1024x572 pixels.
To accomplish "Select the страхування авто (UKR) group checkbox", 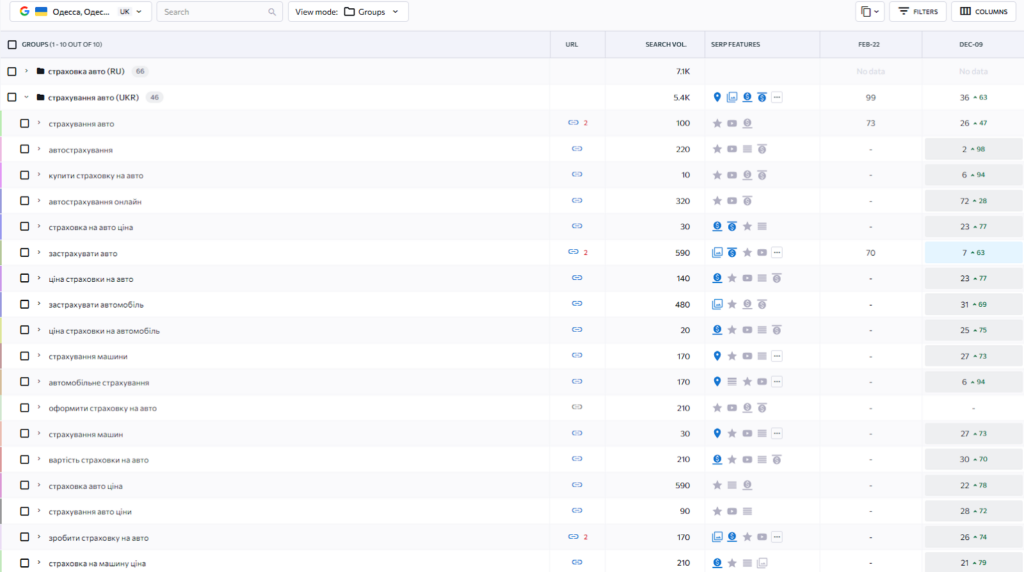I will pos(12,97).
